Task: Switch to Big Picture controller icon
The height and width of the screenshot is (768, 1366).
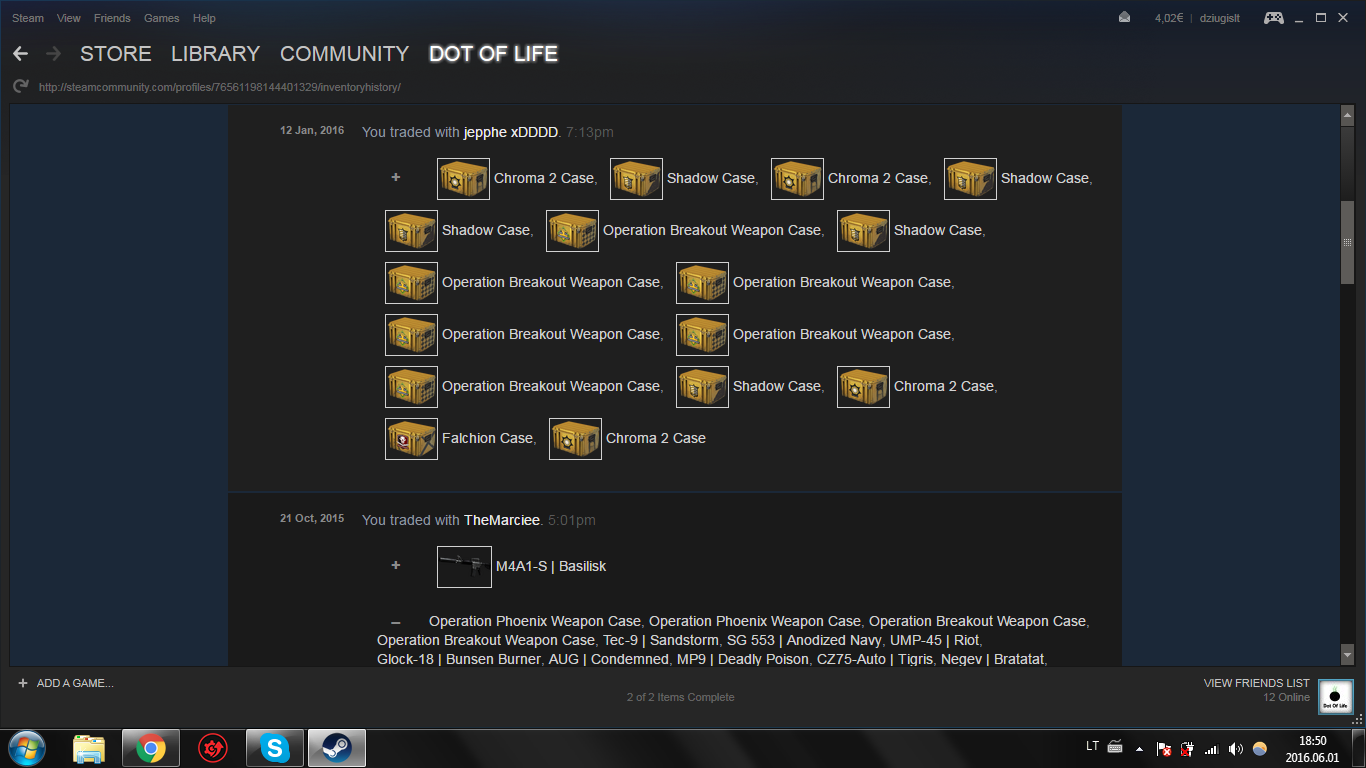Action: coord(1273,18)
